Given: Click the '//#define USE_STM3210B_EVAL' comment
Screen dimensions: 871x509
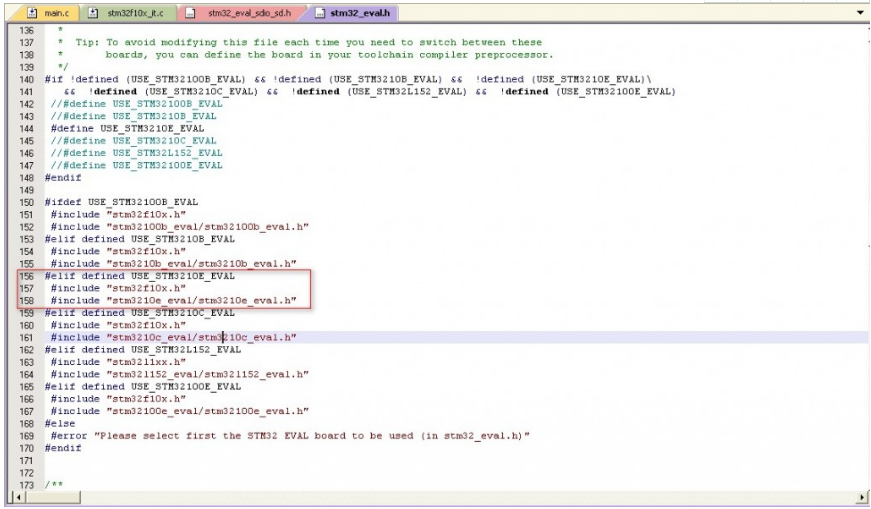Looking at the screenshot, I should point(133,116).
